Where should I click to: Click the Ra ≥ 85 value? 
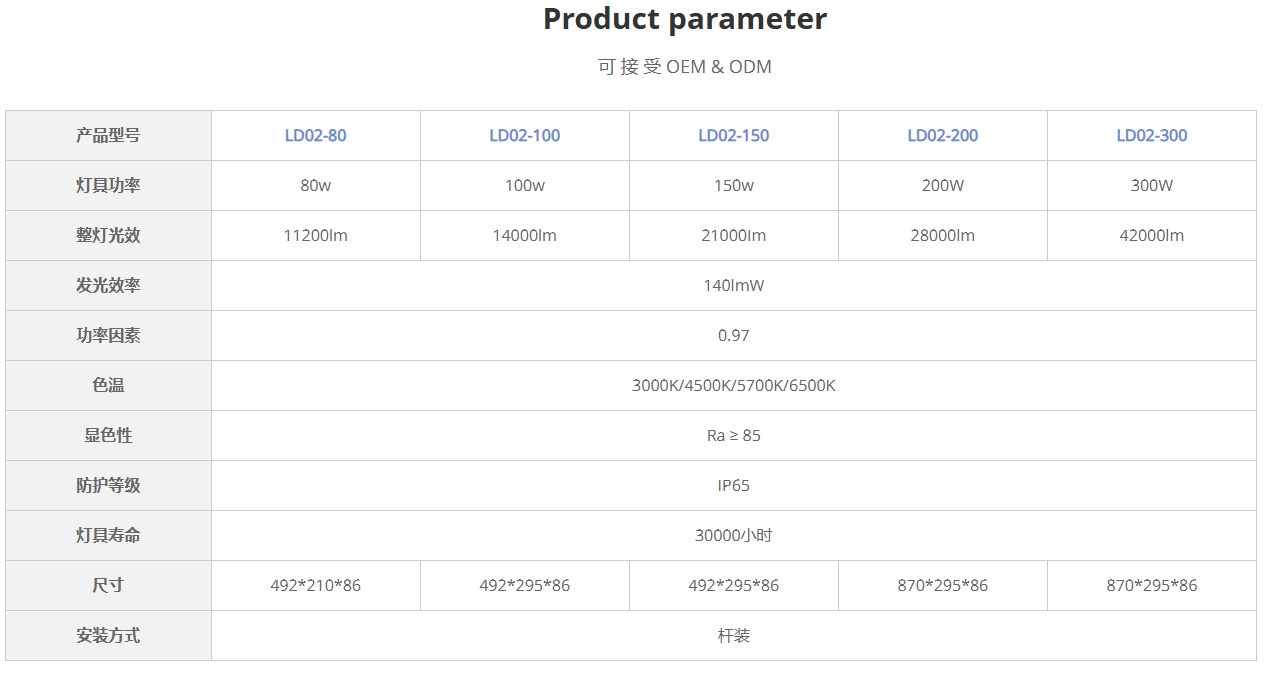point(733,436)
